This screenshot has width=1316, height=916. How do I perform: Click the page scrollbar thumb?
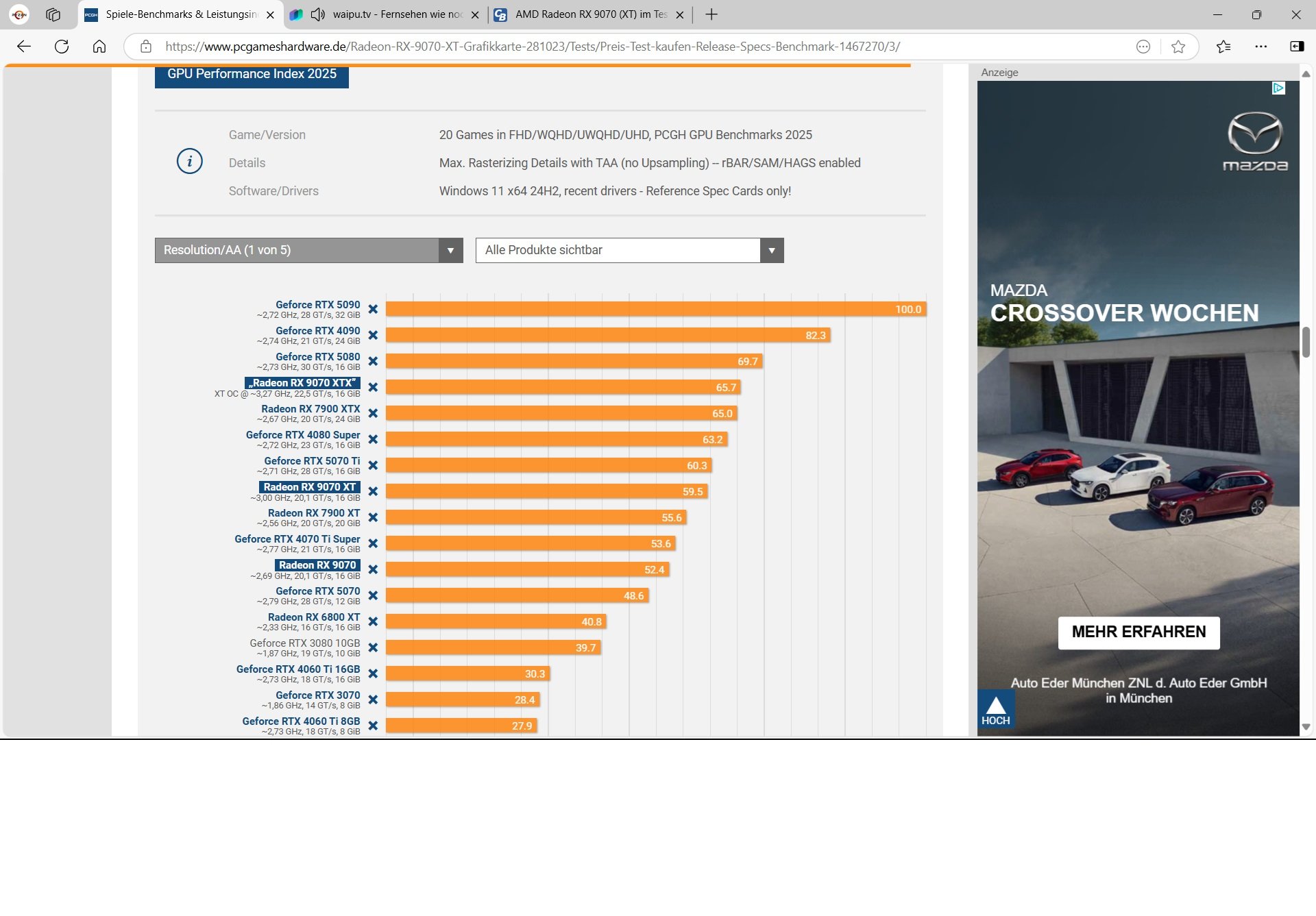[x=1306, y=342]
